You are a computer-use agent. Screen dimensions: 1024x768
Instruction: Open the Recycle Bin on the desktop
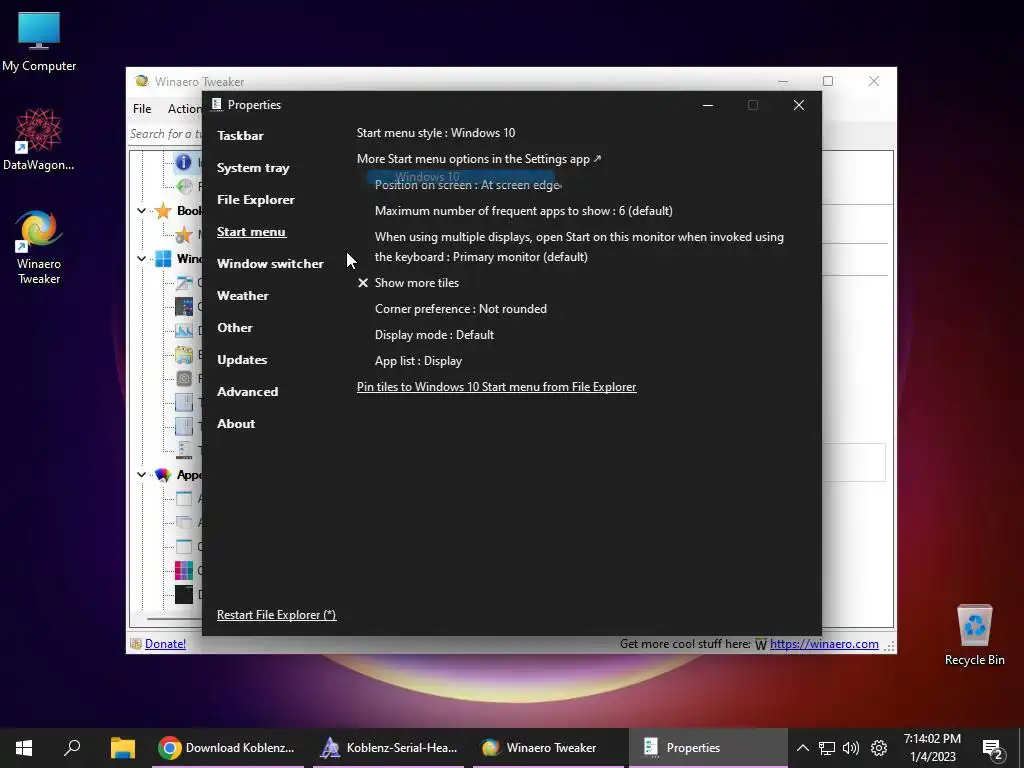coord(974,634)
